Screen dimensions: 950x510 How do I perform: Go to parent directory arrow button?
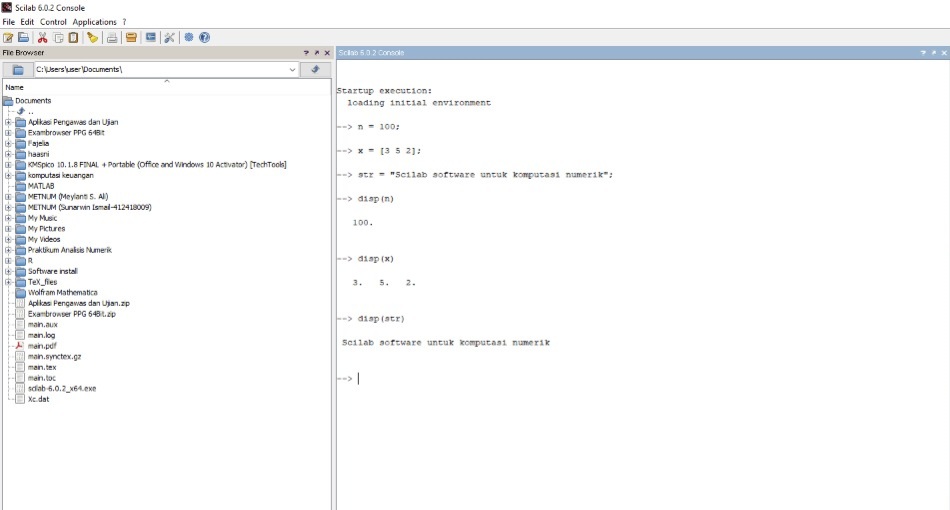(315, 70)
